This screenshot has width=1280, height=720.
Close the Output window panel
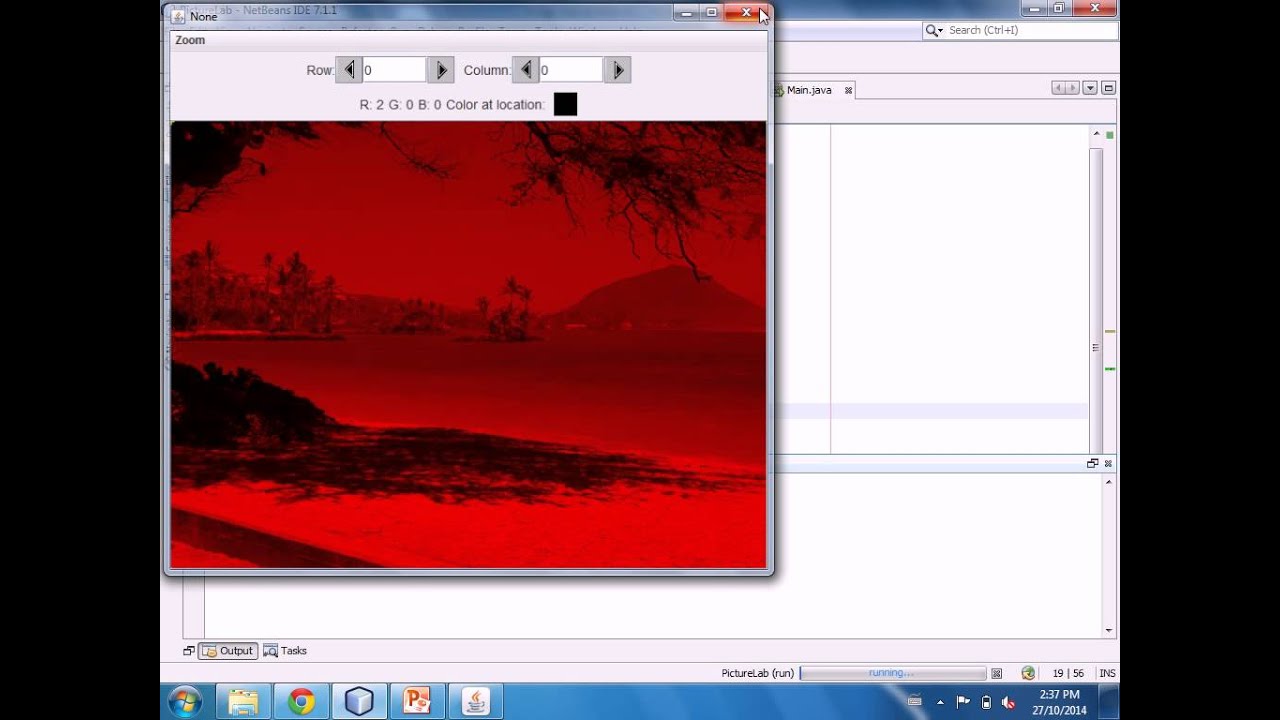click(x=1108, y=463)
